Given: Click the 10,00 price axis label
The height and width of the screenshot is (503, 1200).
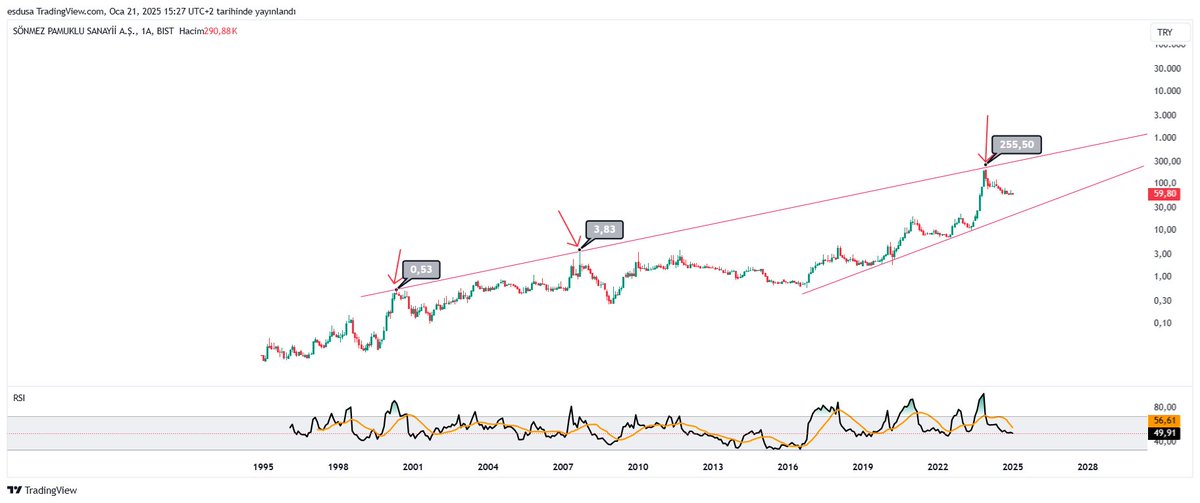Looking at the screenshot, I should point(1165,230).
